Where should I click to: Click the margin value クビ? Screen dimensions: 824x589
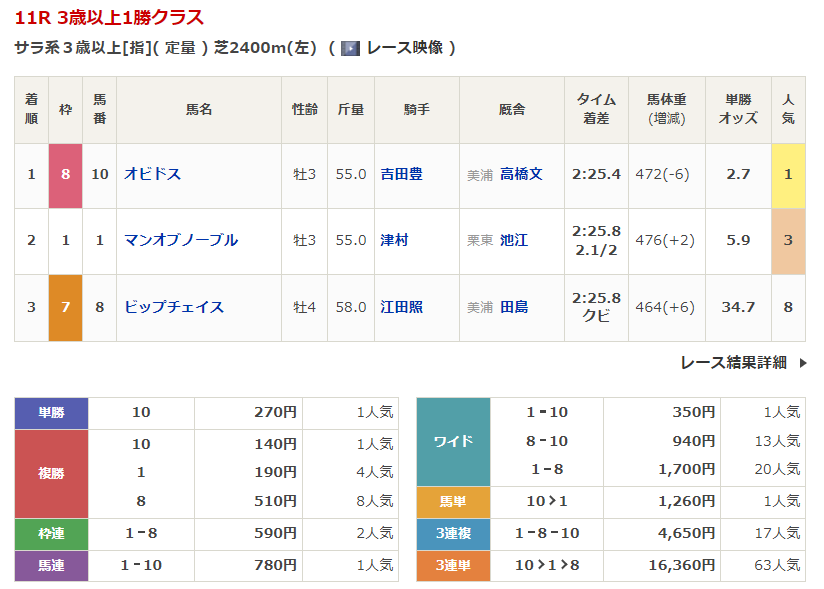click(596, 316)
